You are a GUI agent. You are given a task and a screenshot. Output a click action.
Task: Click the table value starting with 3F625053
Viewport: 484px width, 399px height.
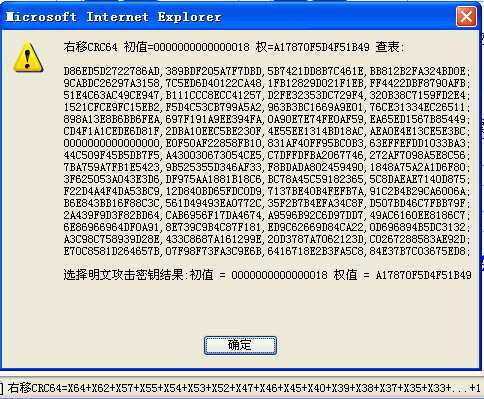111,179
